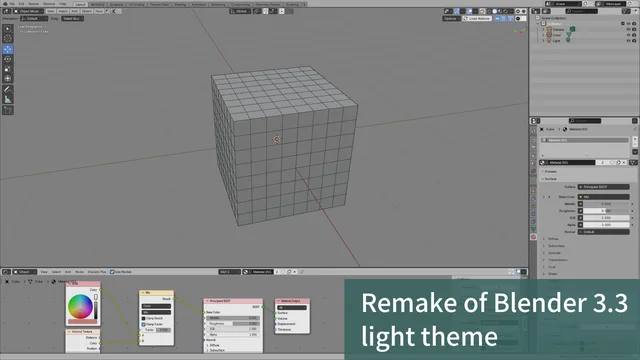640x360 pixels.
Task: Select the Annotate pencil tool
Action: click(8, 89)
